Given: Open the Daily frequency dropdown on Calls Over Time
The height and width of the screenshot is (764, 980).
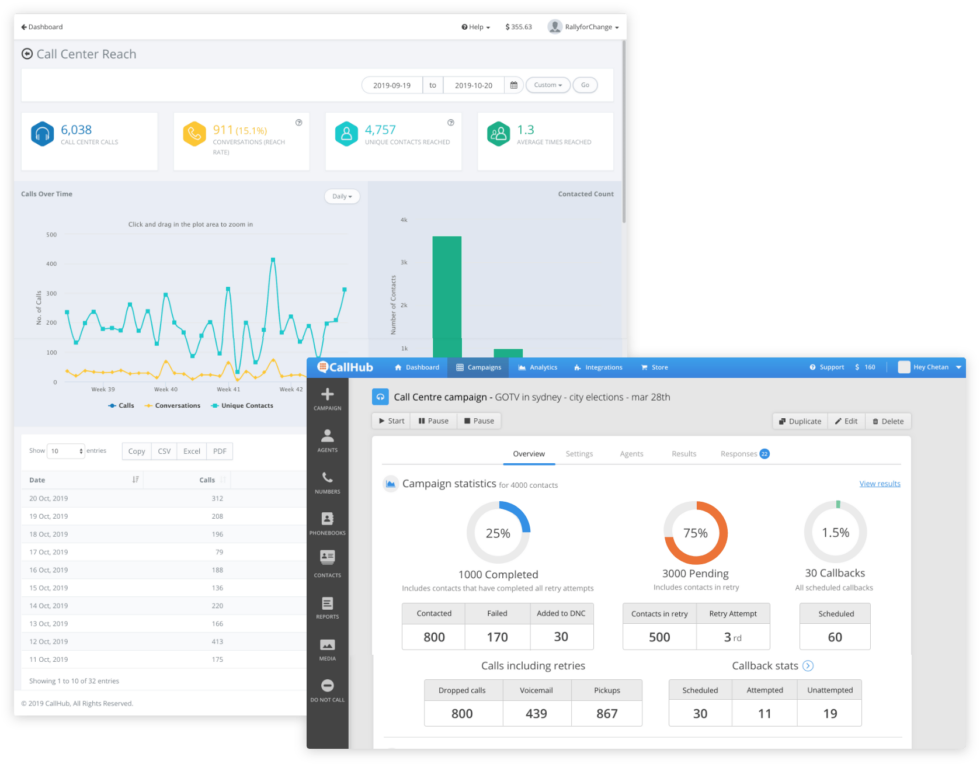Looking at the screenshot, I should (x=341, y=196).
